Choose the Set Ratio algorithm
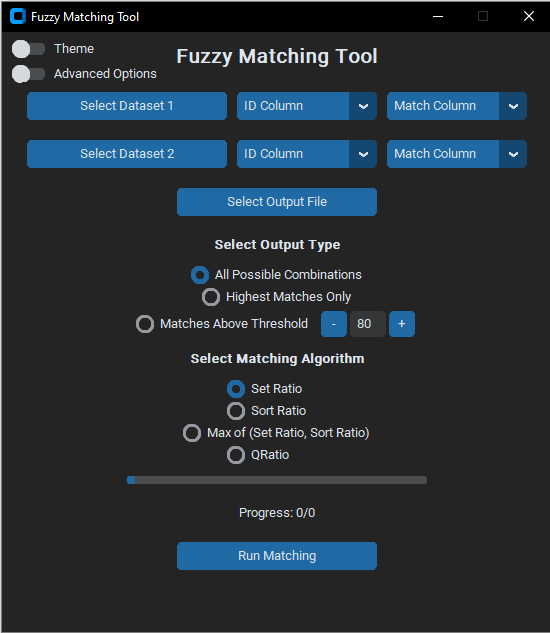 [x=236, y=389]
